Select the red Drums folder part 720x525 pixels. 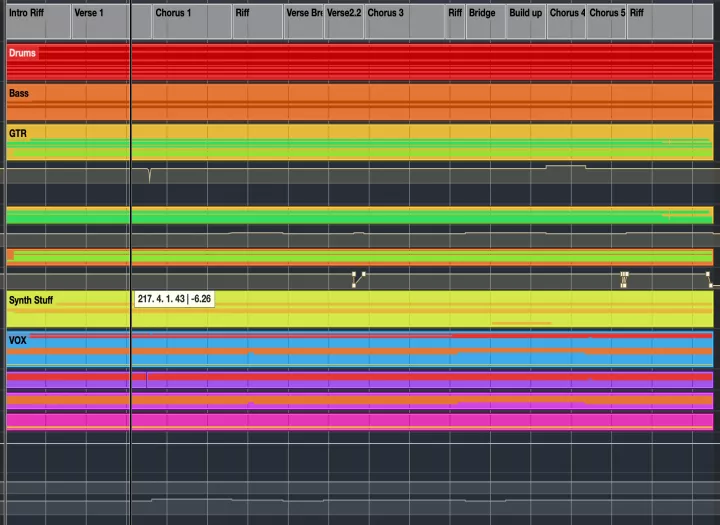click(360, 62)
